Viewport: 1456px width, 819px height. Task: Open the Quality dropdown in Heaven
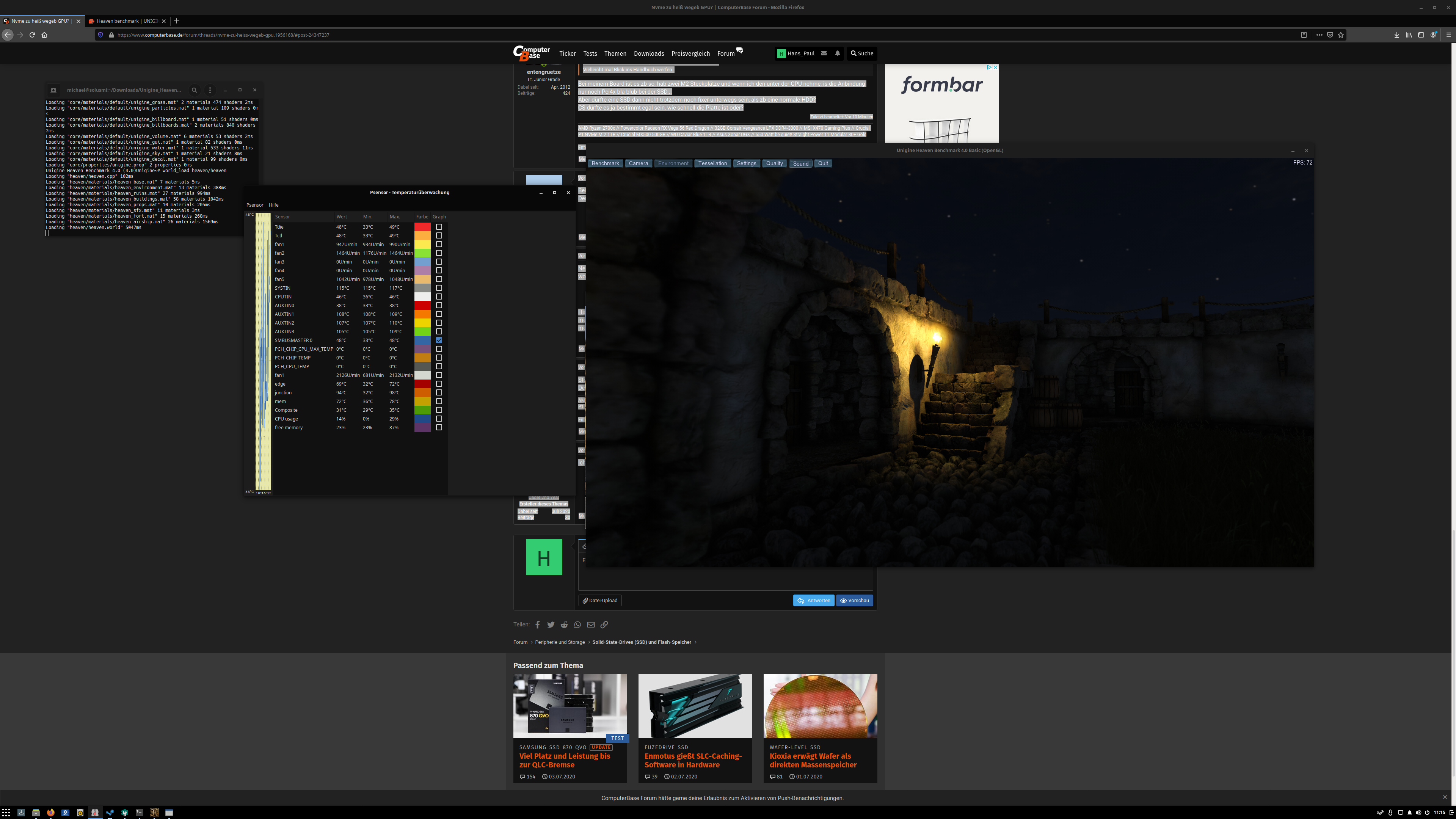(x=774, y=163)
